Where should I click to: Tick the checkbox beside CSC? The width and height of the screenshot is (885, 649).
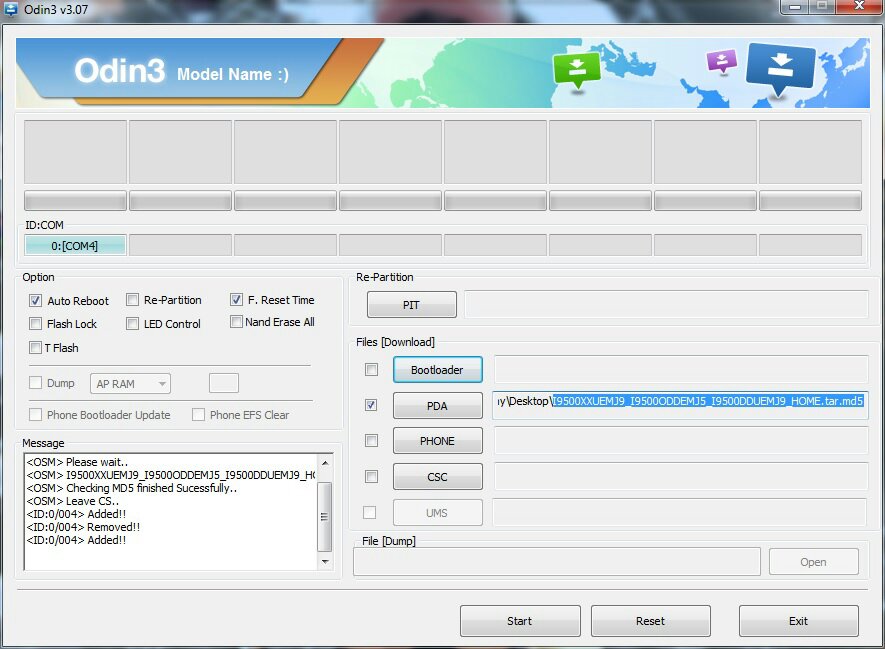(x=371, y=477)
